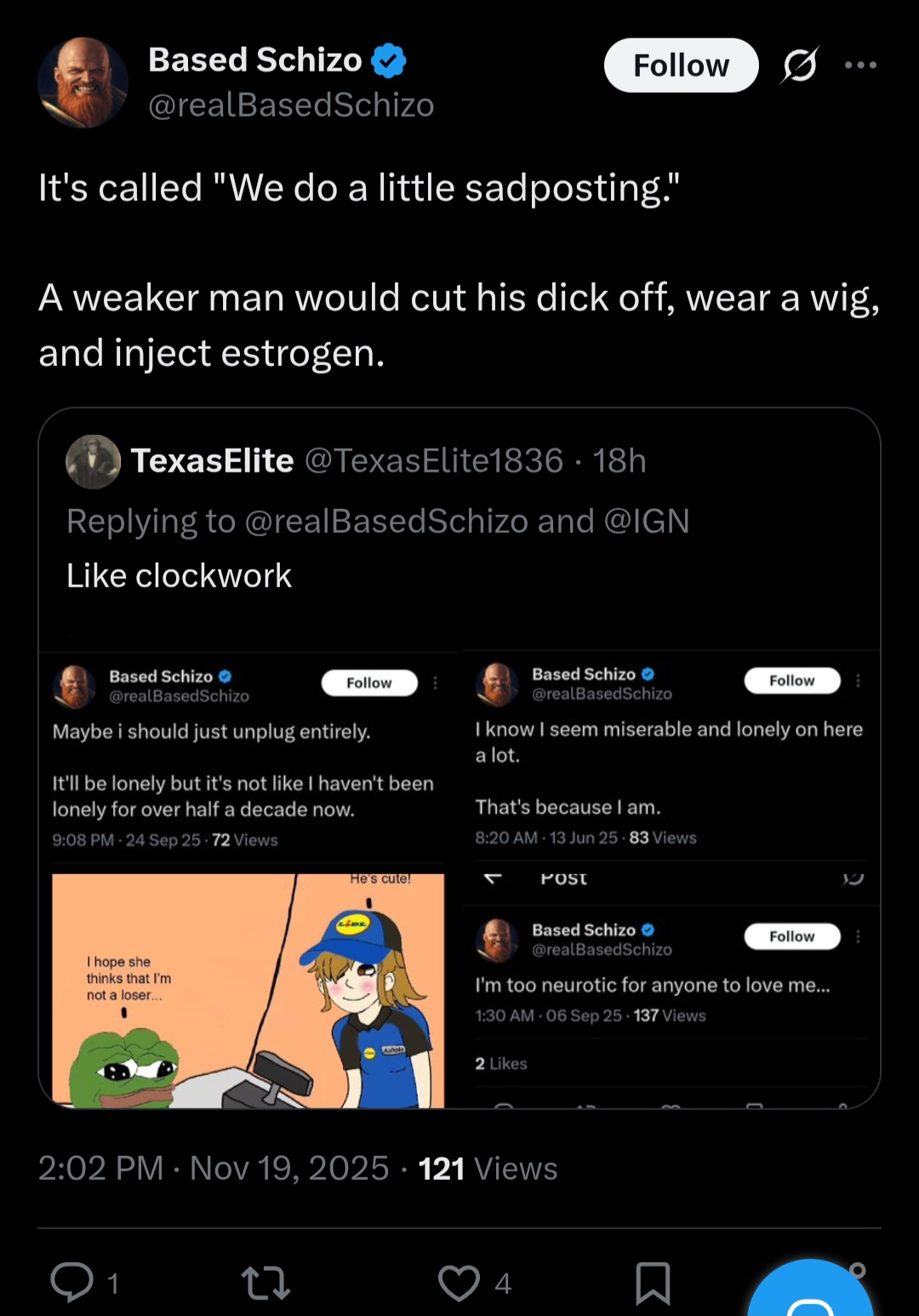Viewport: 919px width, 1316px height.
Task: Open the Pepe and cashier comic image
Action: click(x=248, y=991)
